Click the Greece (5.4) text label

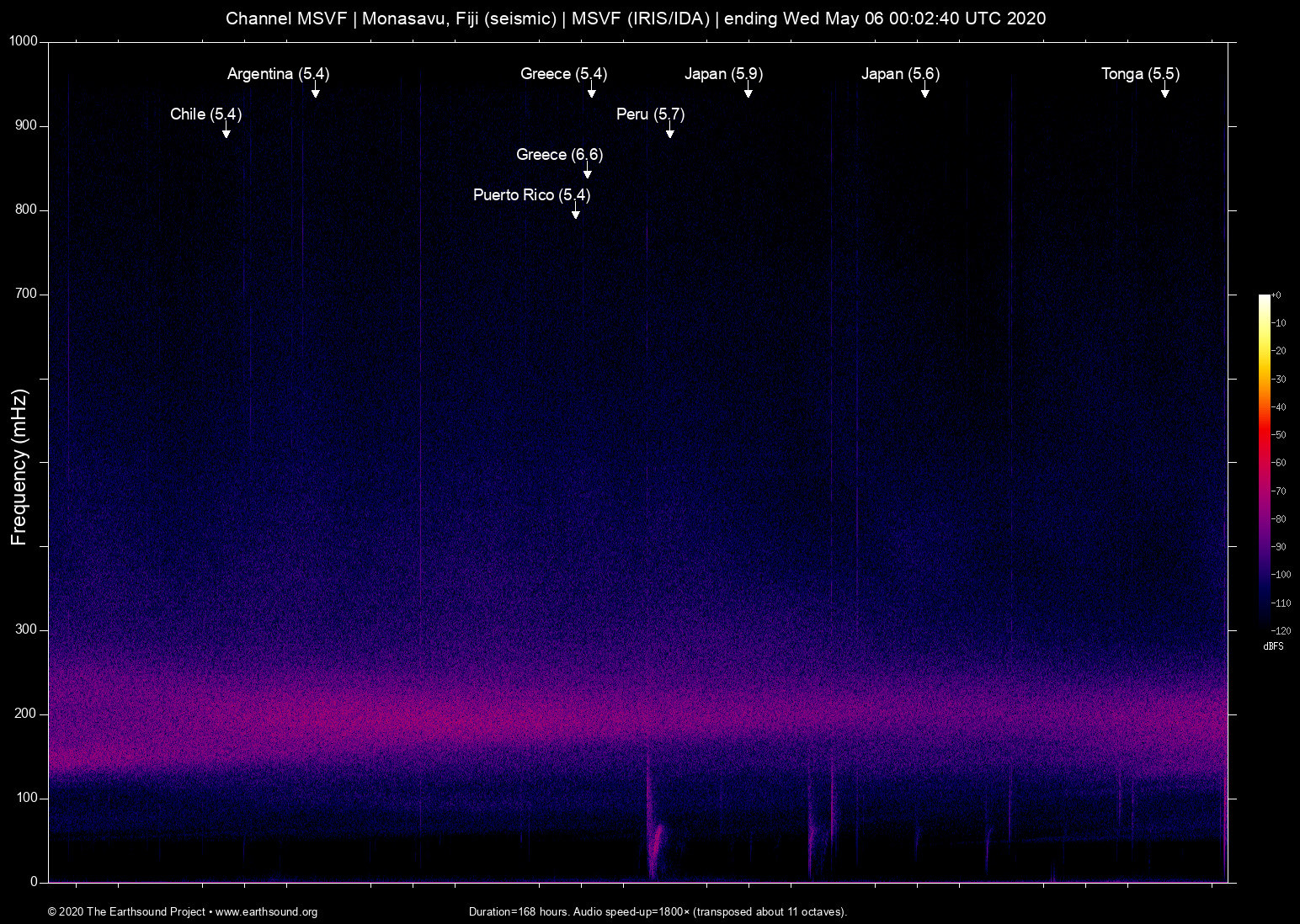[x=563, y=74]
